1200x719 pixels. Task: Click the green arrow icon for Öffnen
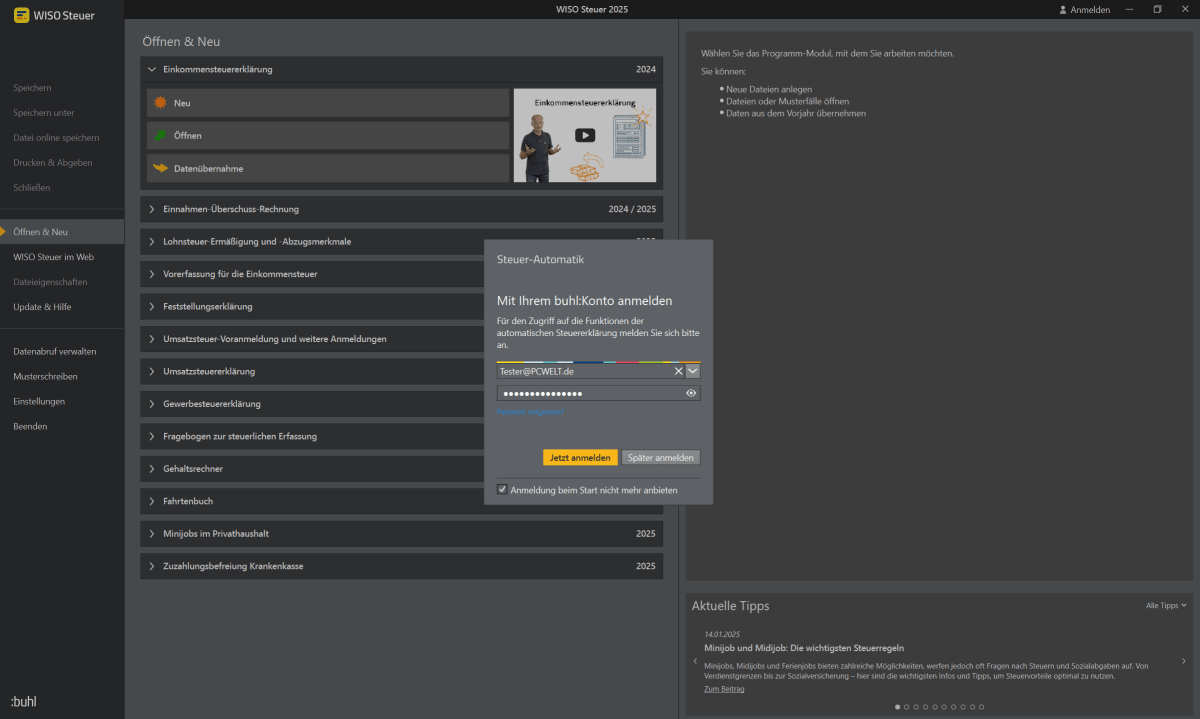point(159,135)
